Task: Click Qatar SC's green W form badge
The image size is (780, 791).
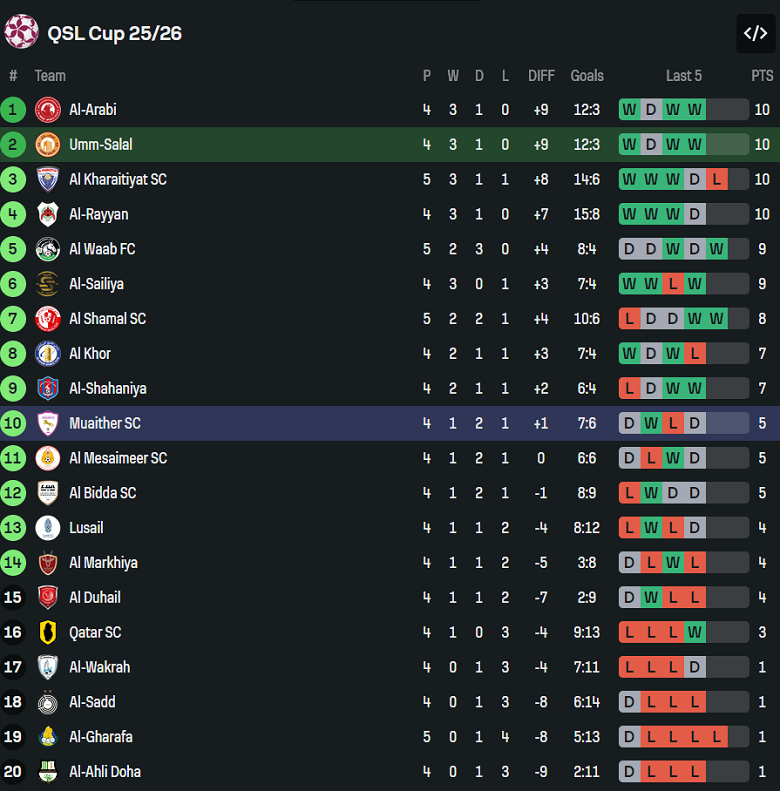Action: pyautogui.click(x=695, y=632)
